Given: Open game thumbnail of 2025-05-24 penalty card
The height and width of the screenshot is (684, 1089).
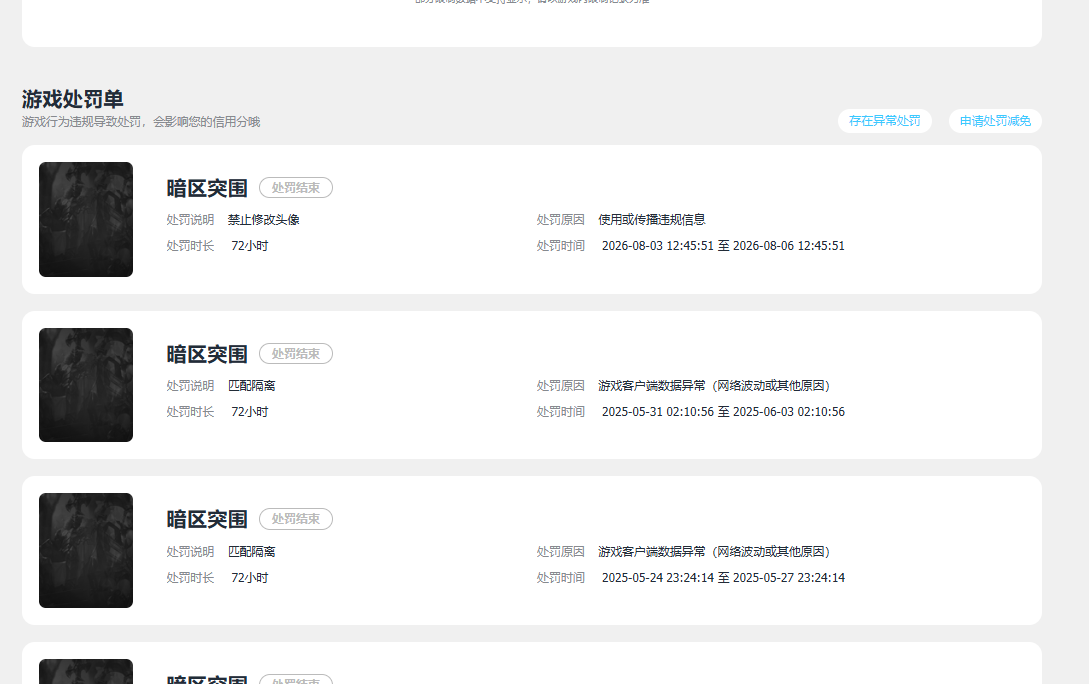Looking at the screenshot, I should (85, 551).
